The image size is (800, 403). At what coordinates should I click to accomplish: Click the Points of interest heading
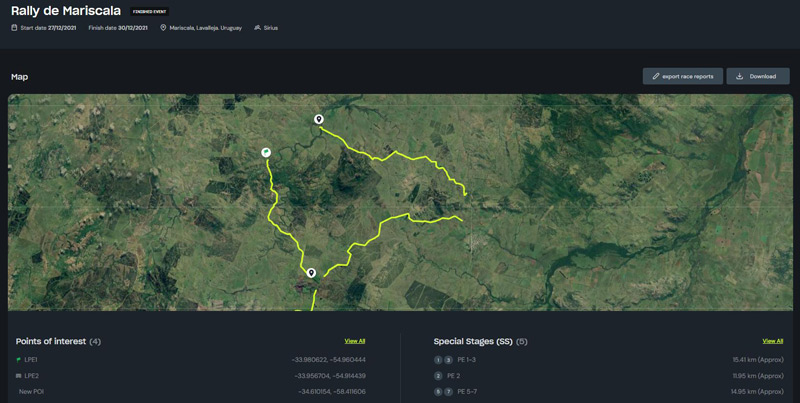tap(51, 341)
